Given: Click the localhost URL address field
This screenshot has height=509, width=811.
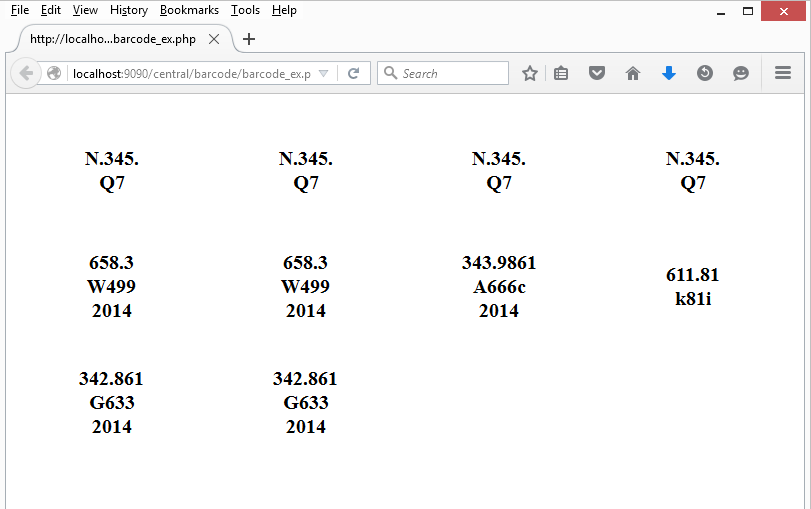Looking at the screenshot, I should pyautogui.click(x=190, y=74).
